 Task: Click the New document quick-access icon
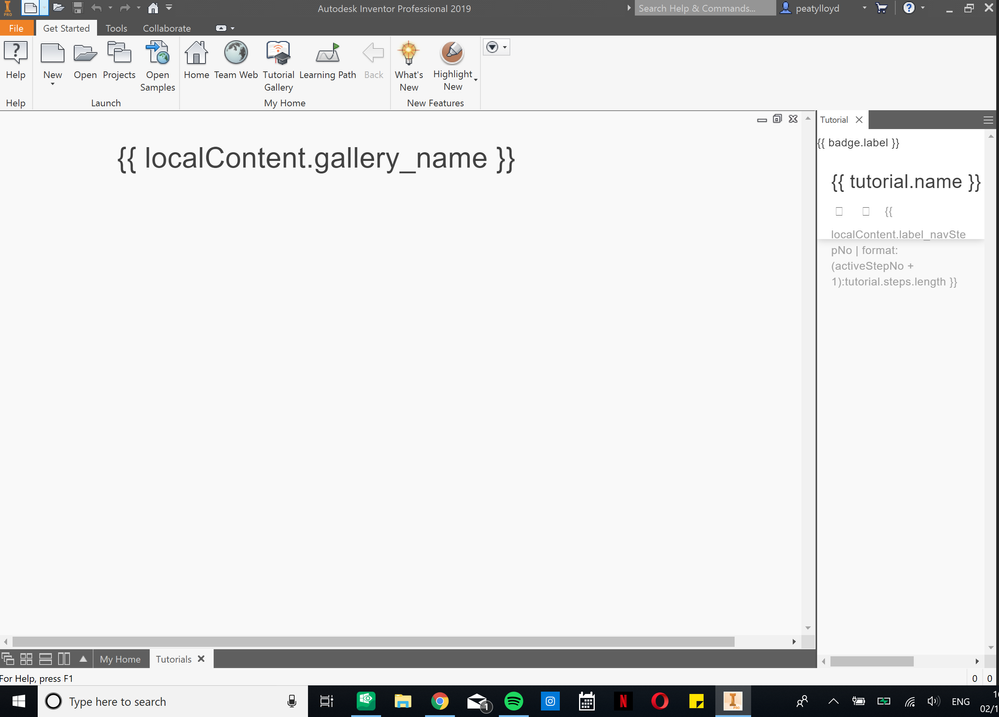pos(30,8)
